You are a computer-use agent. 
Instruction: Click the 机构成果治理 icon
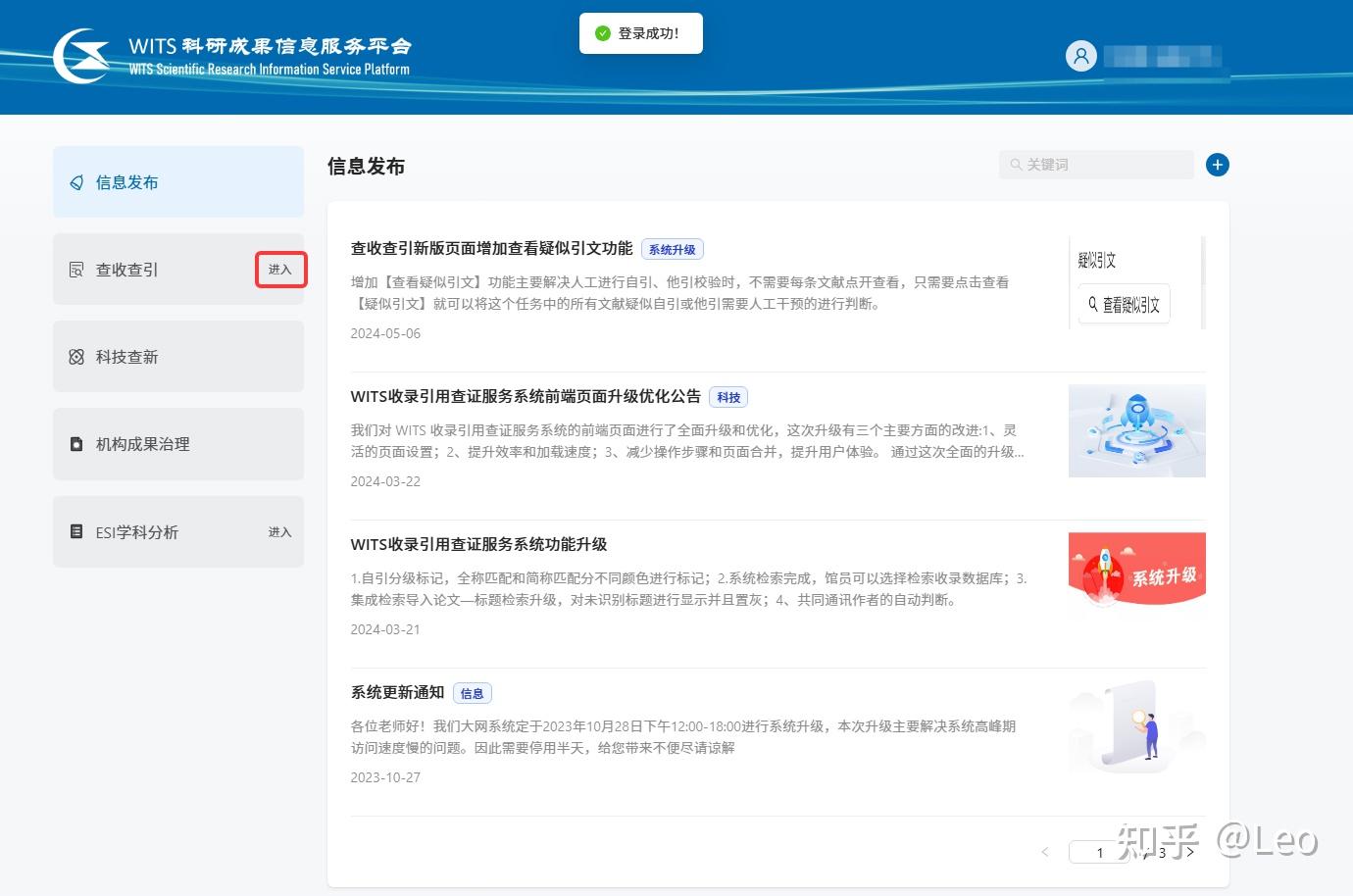click(x=76, y=443)
